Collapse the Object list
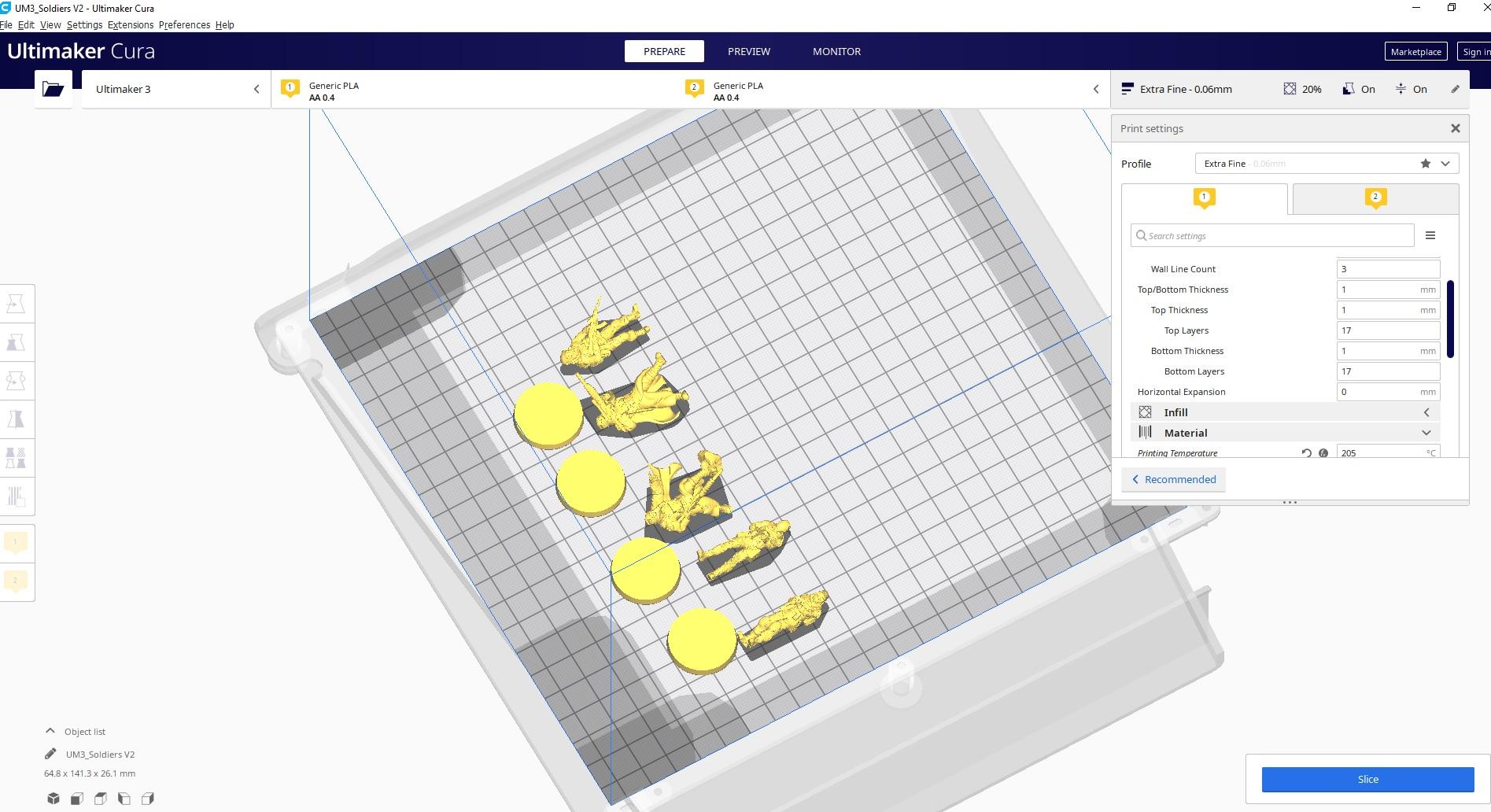Viewport: 1491px width, 812px height. click(x=50, y=731)
